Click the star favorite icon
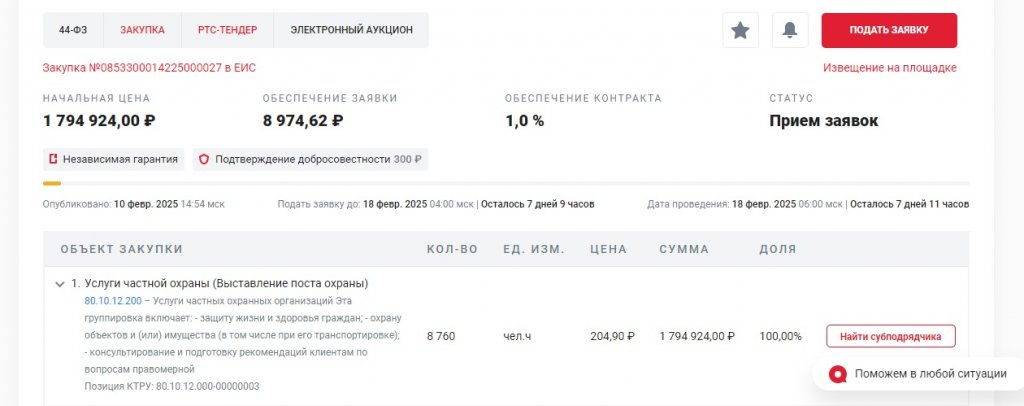 pyautogui.click(x=740, y=30)
